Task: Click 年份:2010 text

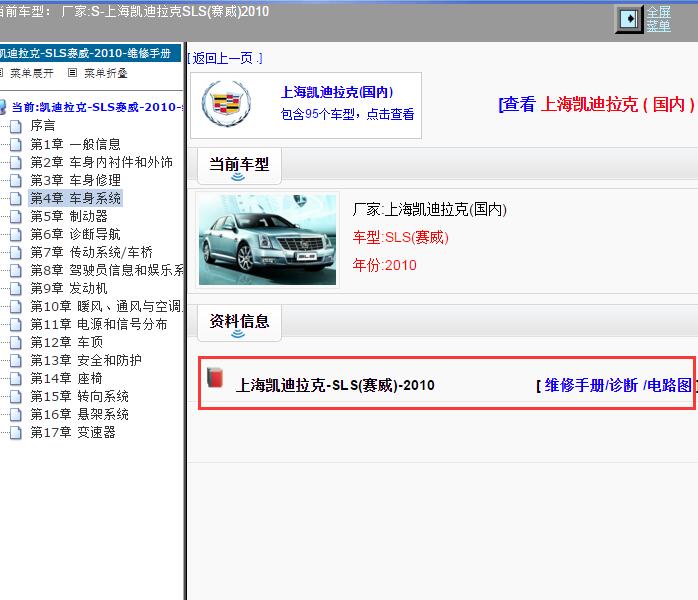Action: tap(385, 265)
